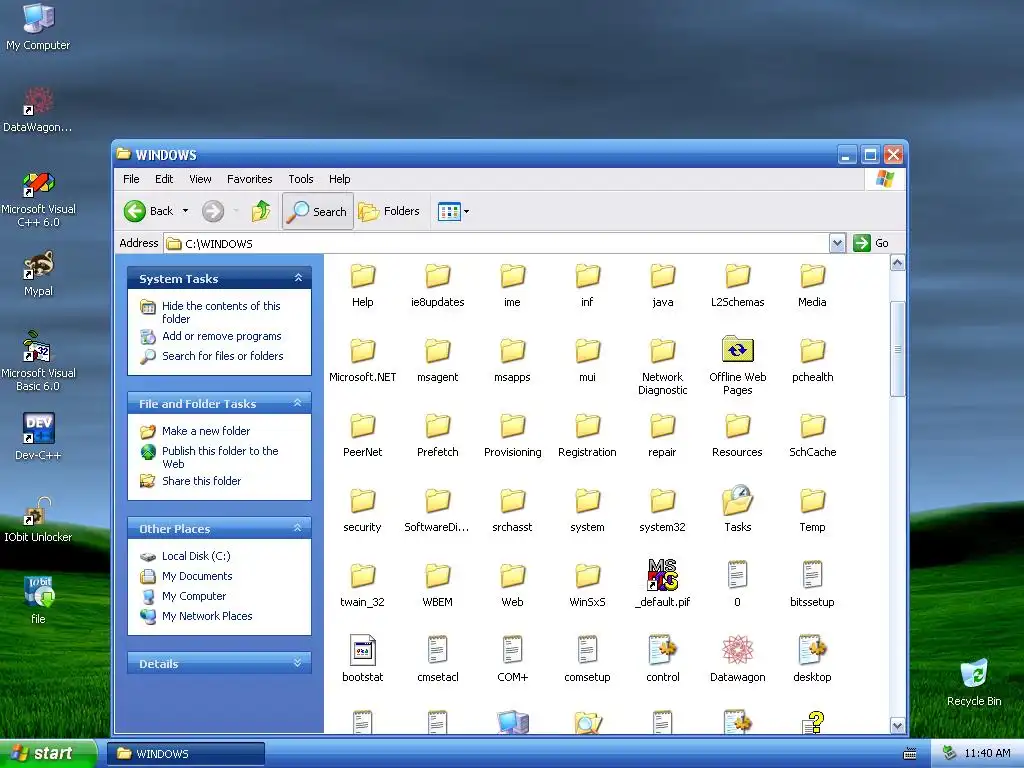The height and width of the screenshot is (768, 1024).
Task: Collapse the Other Places panel
Action: [x=298, y=528]
